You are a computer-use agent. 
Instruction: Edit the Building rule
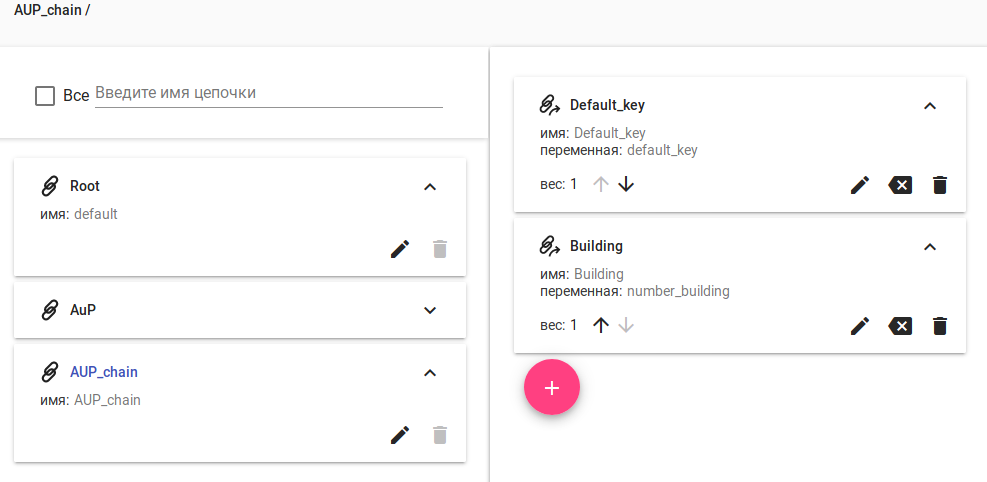point(860,326)
